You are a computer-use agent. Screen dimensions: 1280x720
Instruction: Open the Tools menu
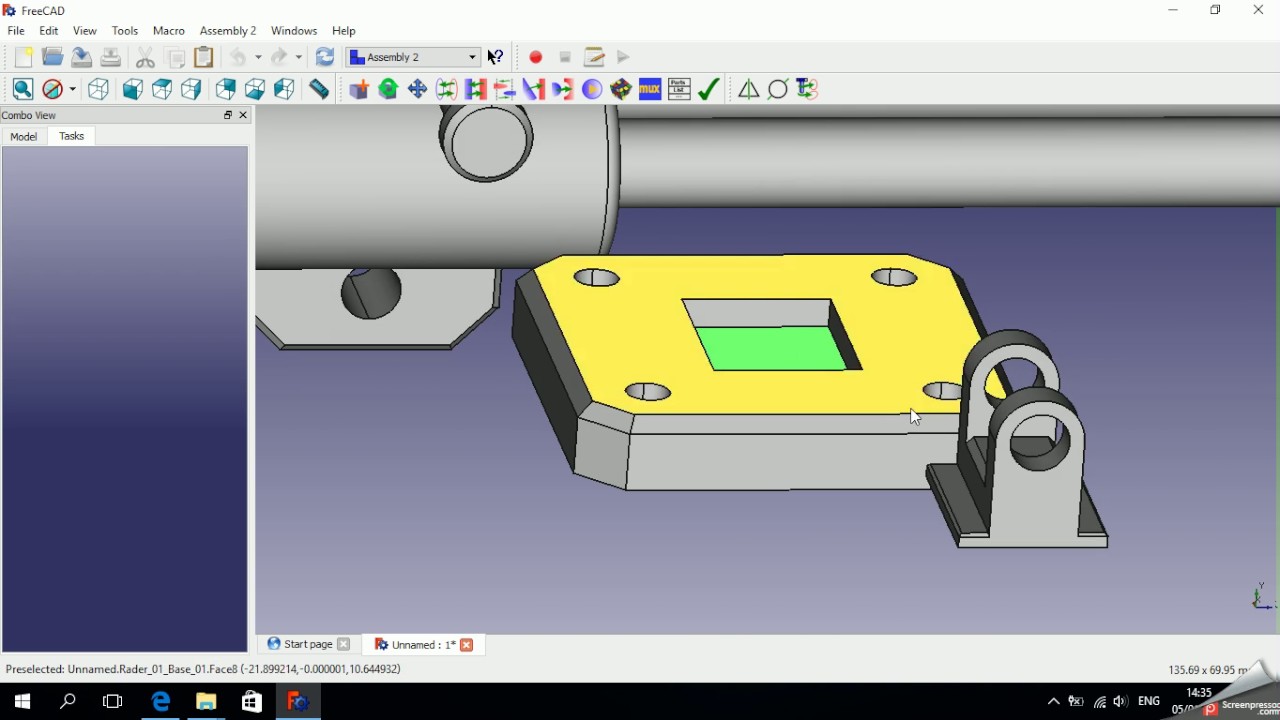pyautogui.click(x=125, y=31)
